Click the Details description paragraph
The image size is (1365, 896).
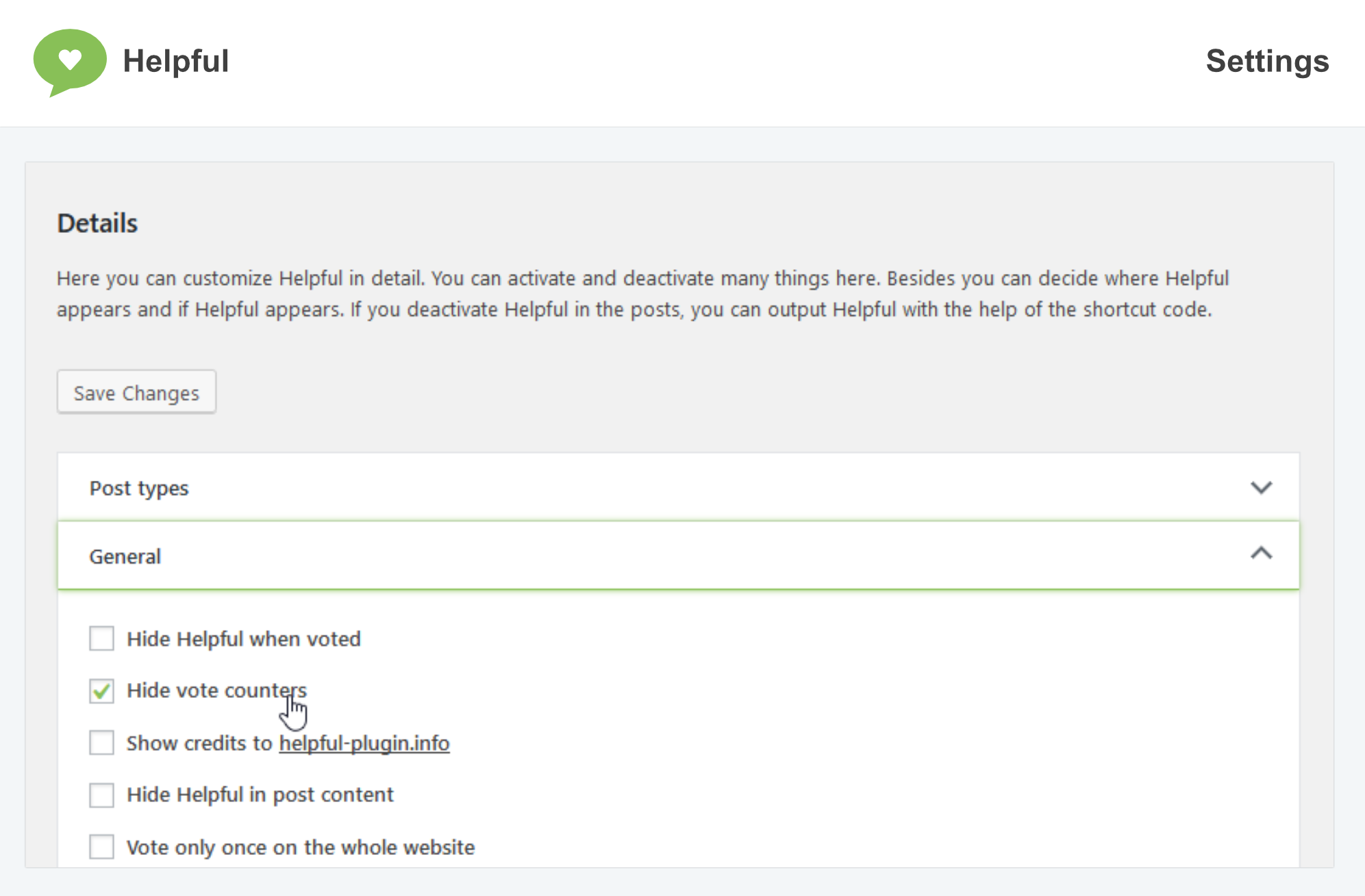[x=642, y=294]
